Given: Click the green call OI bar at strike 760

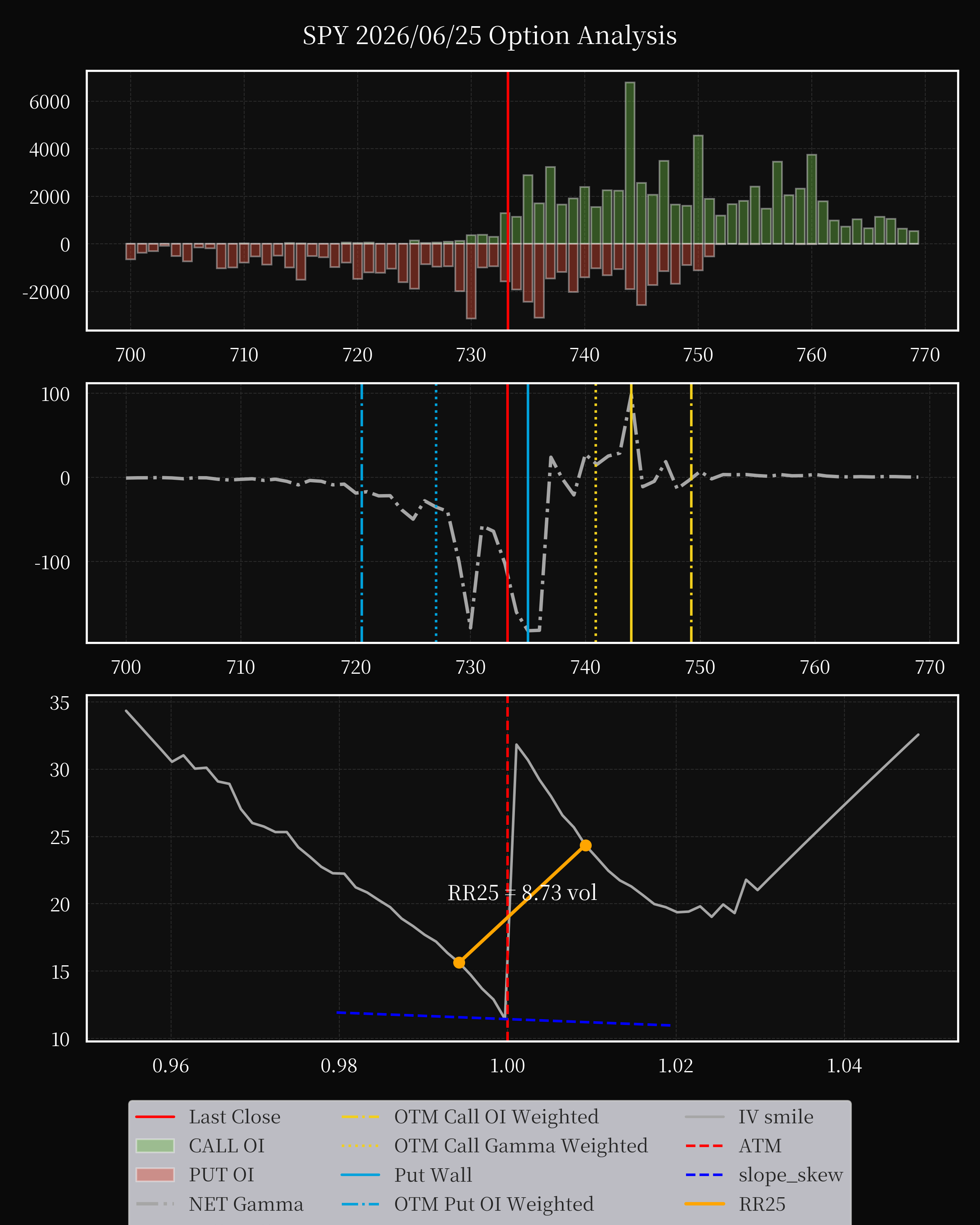Looking at the screenshot, I should point(811,199).
